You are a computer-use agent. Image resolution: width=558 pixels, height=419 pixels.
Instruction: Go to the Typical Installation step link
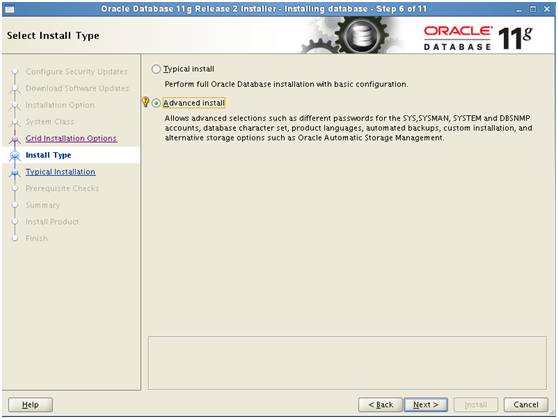(60, 172)
